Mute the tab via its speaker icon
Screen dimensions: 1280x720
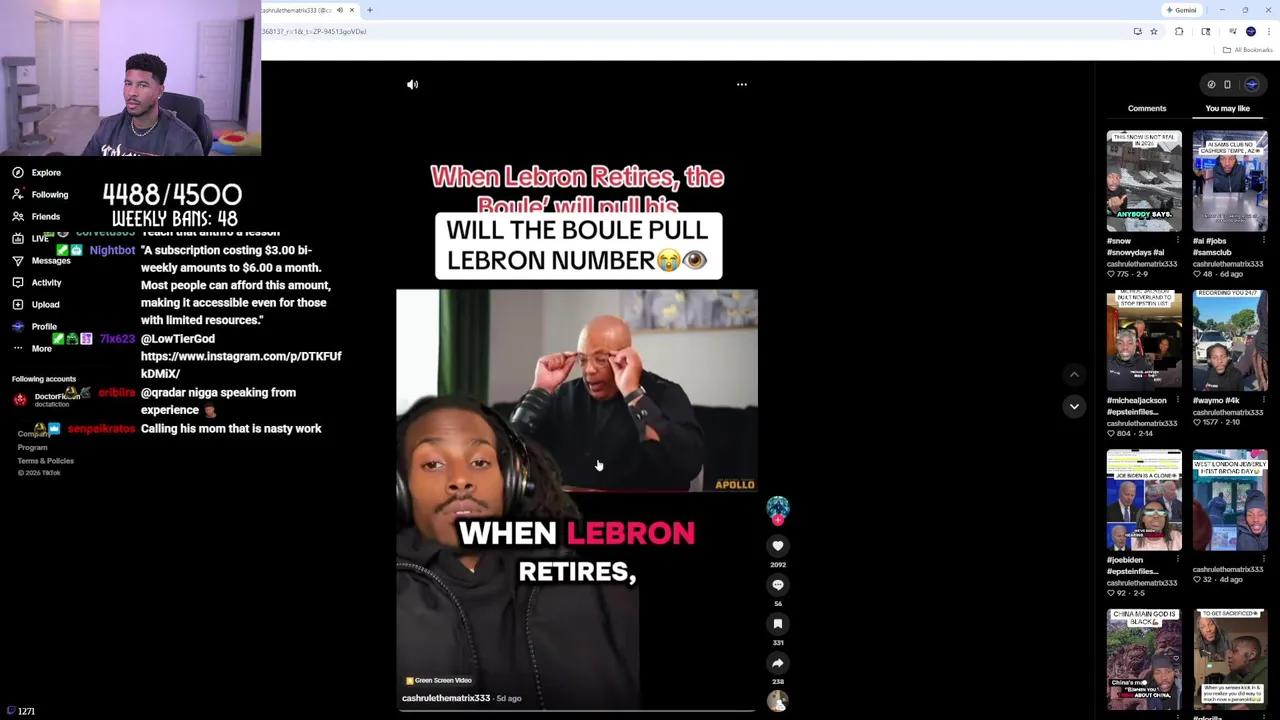[339, 10]
